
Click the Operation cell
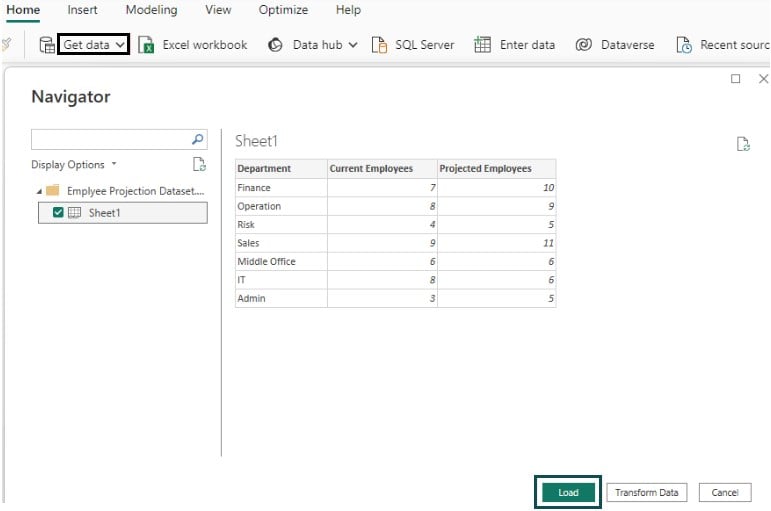coord(281,206)
